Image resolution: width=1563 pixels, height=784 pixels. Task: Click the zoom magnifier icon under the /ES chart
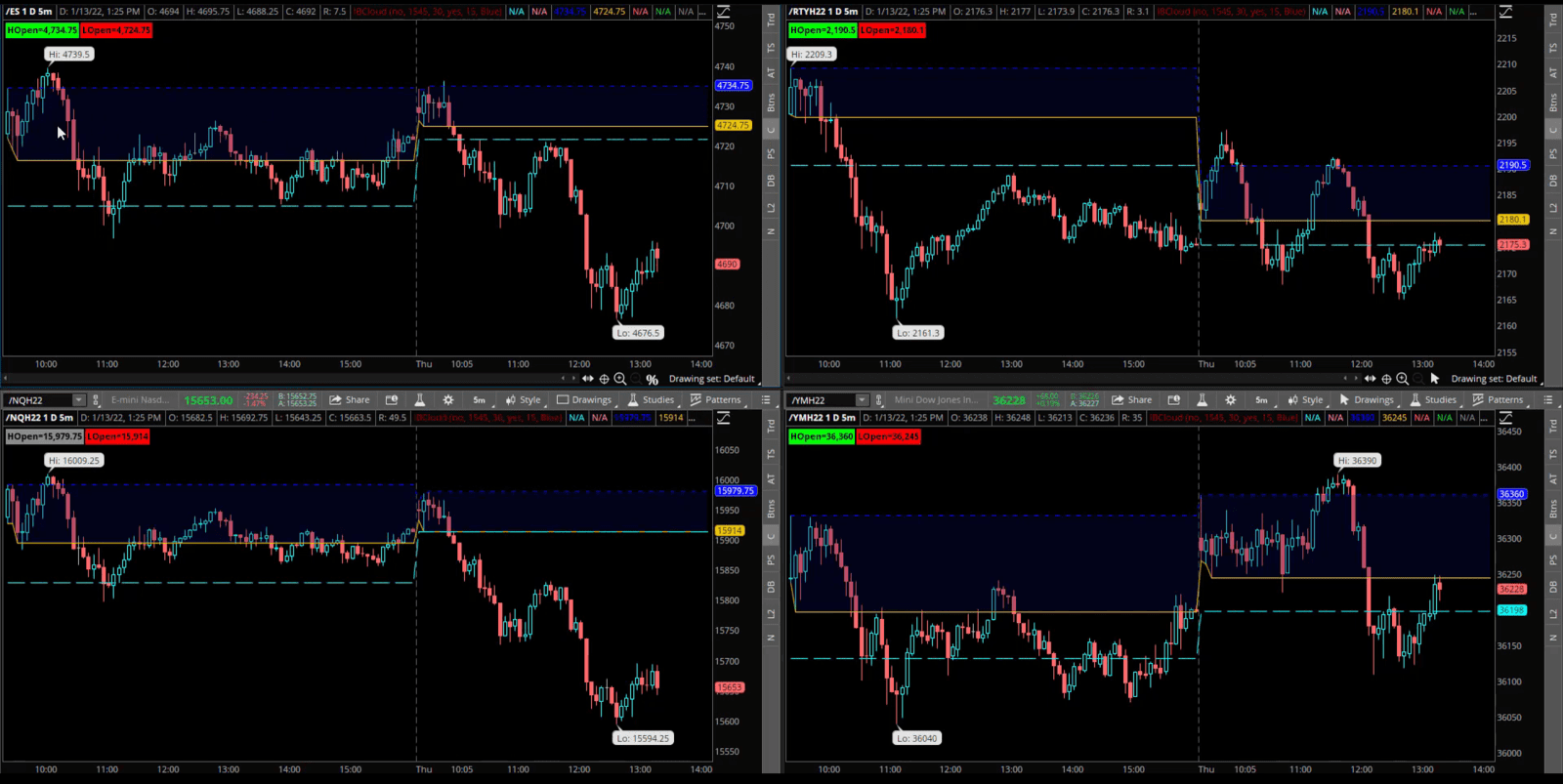(x=620, y=379)
